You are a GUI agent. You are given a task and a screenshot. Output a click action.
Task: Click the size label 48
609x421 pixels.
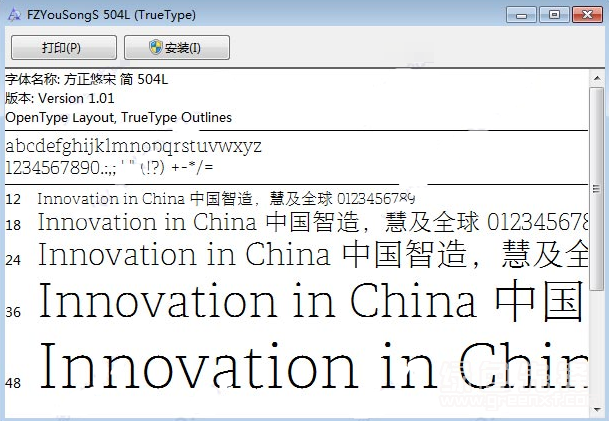(13, 383)
